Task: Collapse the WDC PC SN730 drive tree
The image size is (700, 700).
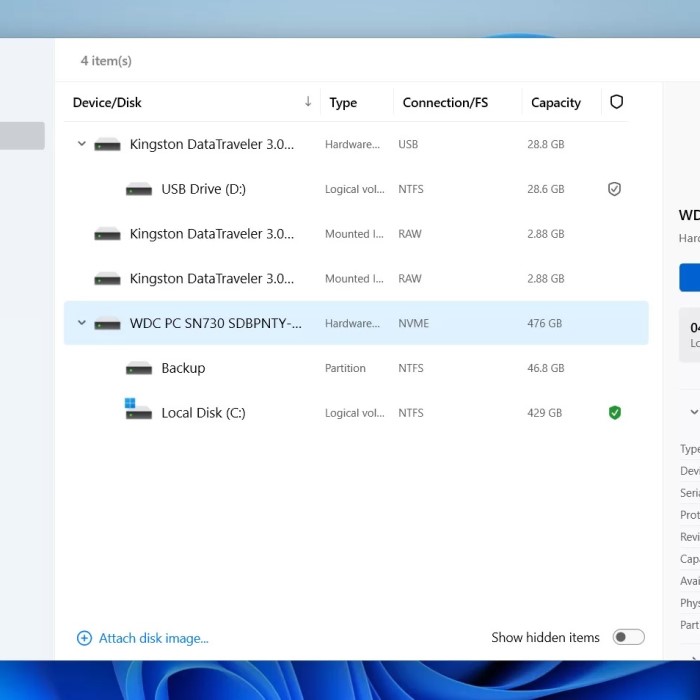Action: pyautogui.click(x=82, y=322)
